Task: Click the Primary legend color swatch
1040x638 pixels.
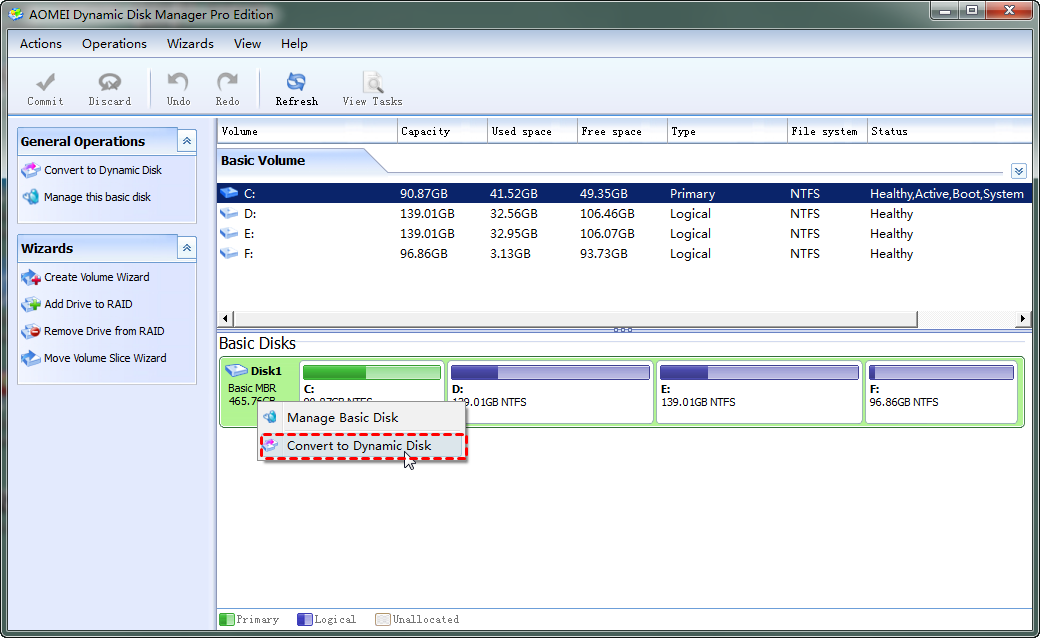Action: [226, 619]
